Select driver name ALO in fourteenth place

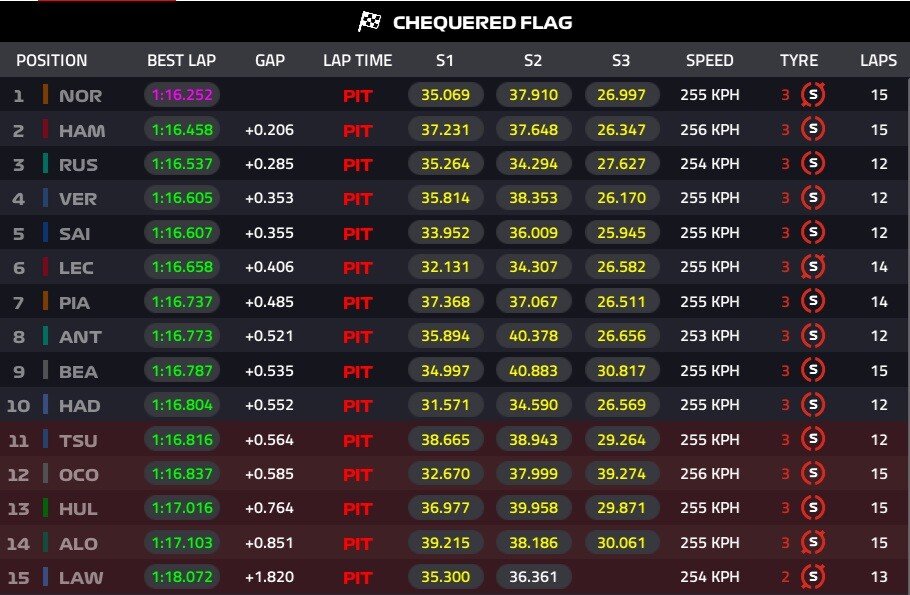pos(78,543)
